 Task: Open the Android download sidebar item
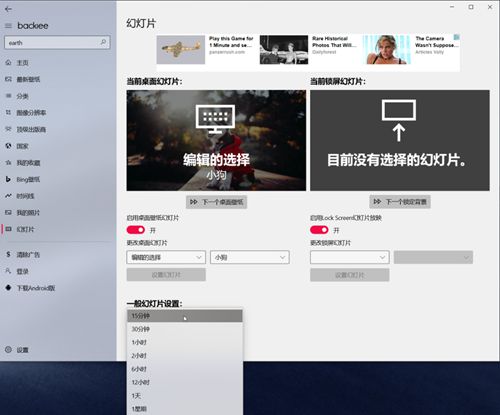pos(30,288)
